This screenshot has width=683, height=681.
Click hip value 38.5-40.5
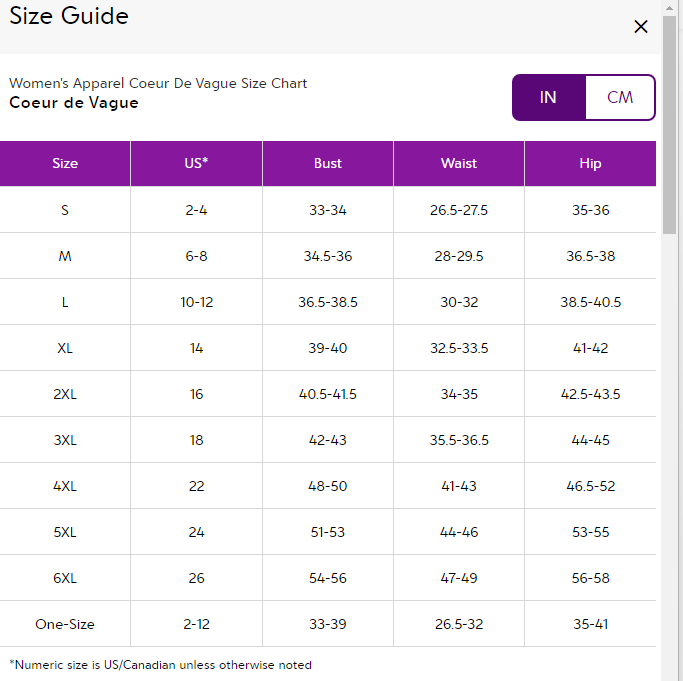(x=590, y=302)
